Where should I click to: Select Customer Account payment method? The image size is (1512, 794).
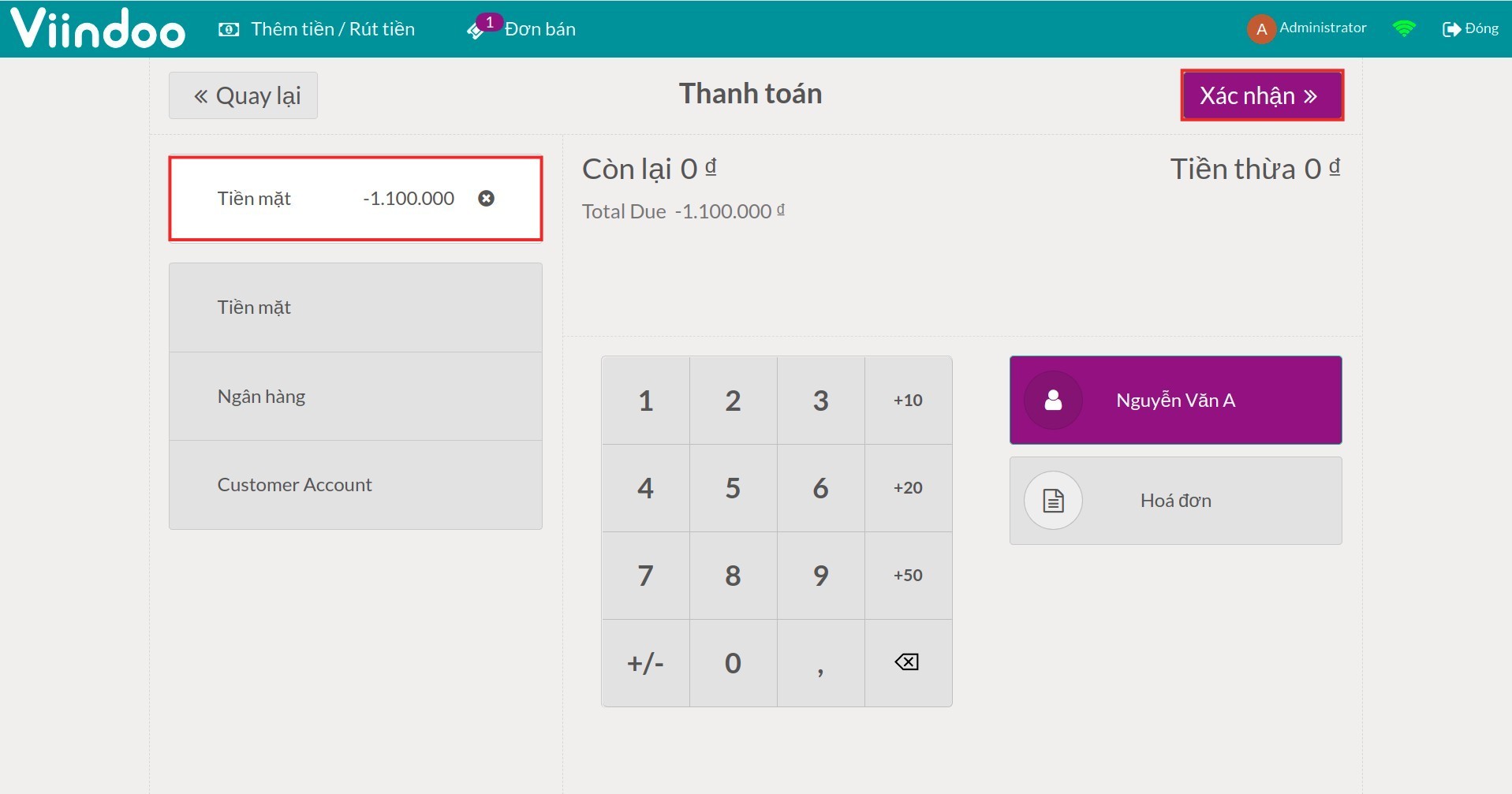pos(355,485)
